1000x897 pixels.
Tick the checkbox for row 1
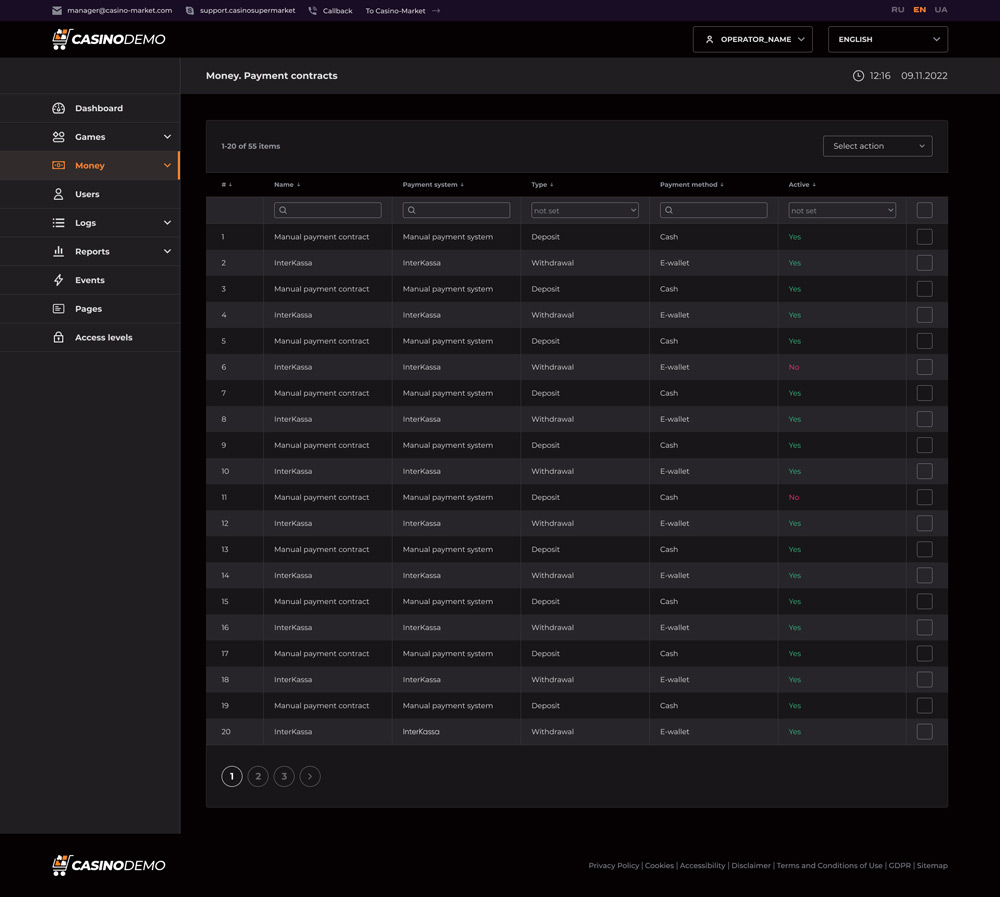click(x=924, y=237)
